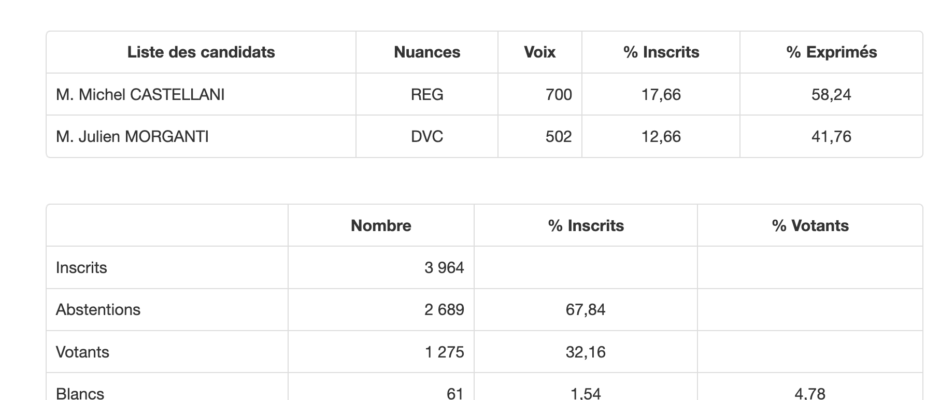Click the Inscrits row label
The height and width of the screenshot is (400, 940).
point(82,267)
